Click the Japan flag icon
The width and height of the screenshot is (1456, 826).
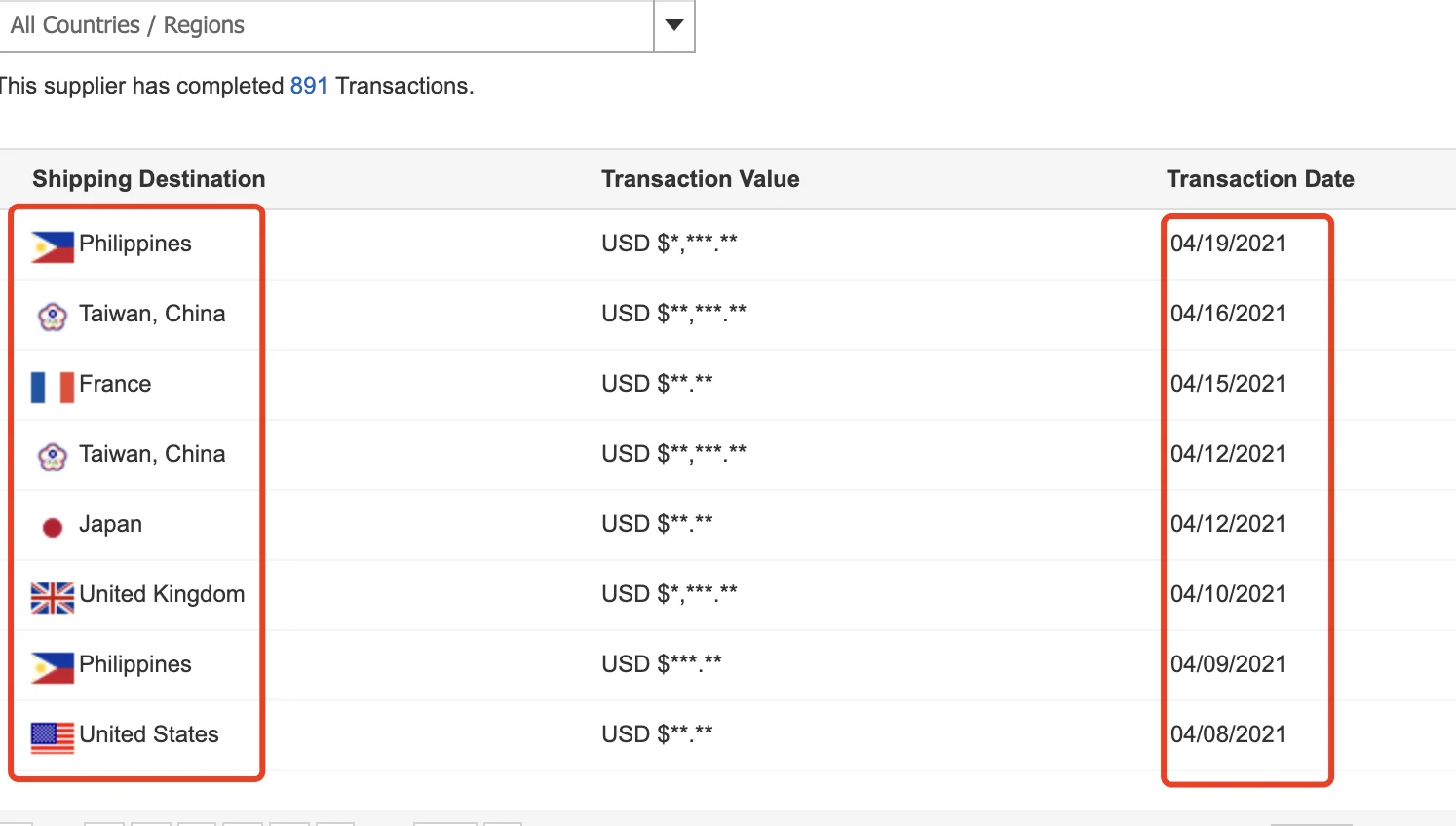point(53,527)
